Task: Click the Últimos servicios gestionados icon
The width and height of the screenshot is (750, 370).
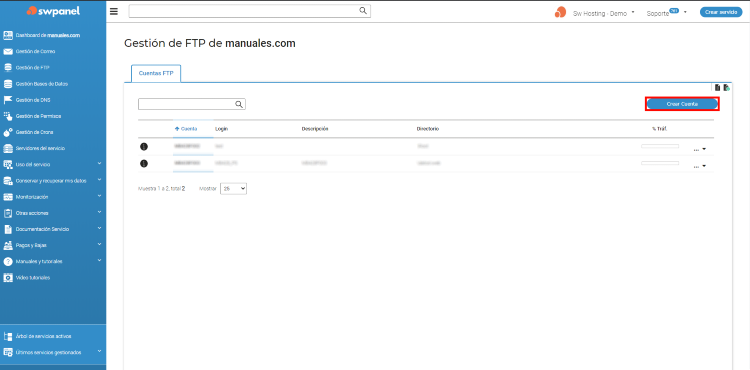Action: tap(8, 353)
